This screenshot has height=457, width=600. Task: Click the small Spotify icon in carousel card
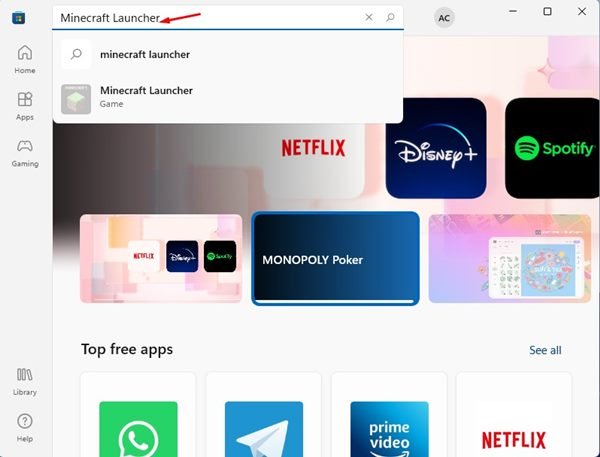pyautogui.click(x=220, y=256)
